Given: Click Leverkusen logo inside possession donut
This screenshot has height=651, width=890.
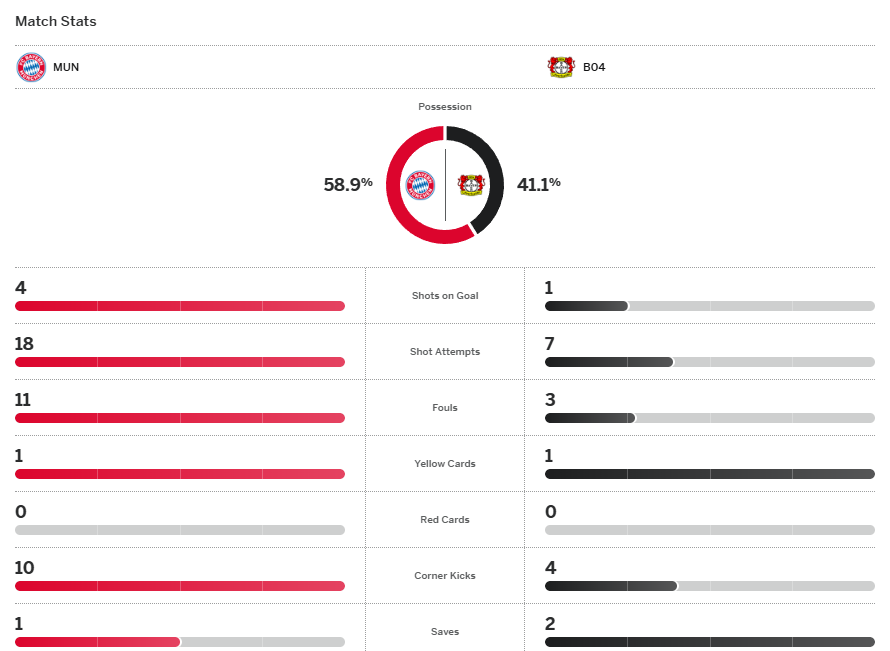Looking at the screenshot, I should pos(471,185).
